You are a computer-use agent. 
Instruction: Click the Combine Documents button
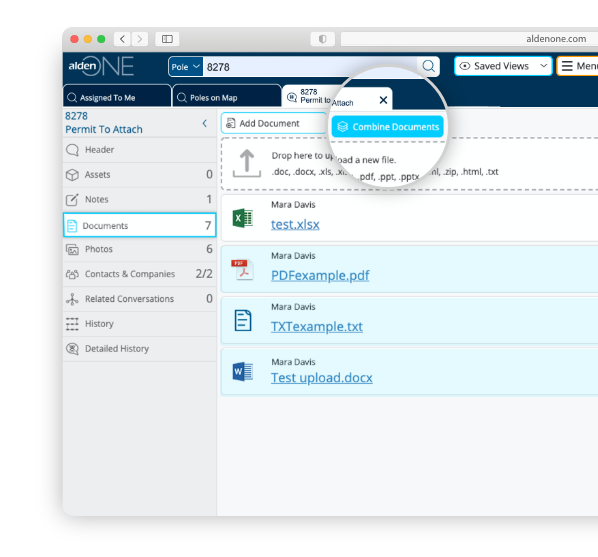point(387,127)
